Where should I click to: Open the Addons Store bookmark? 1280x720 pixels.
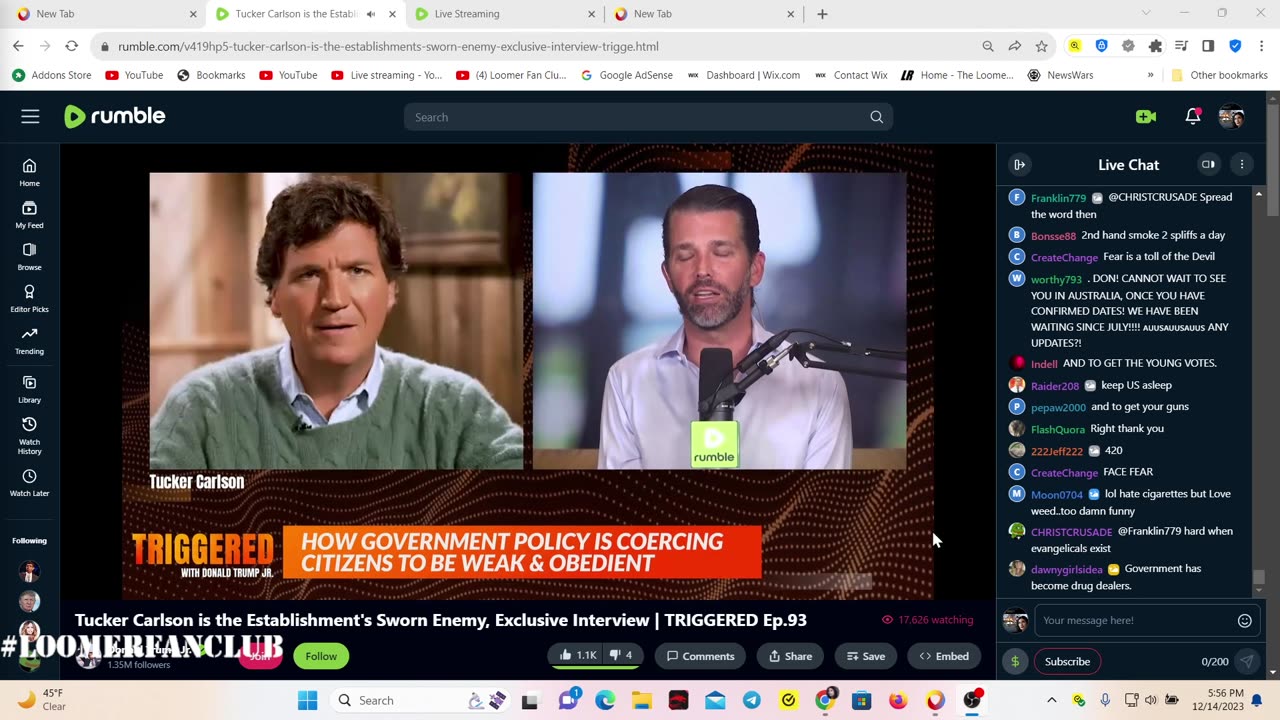pyautogui.click(x=51, y=75)
